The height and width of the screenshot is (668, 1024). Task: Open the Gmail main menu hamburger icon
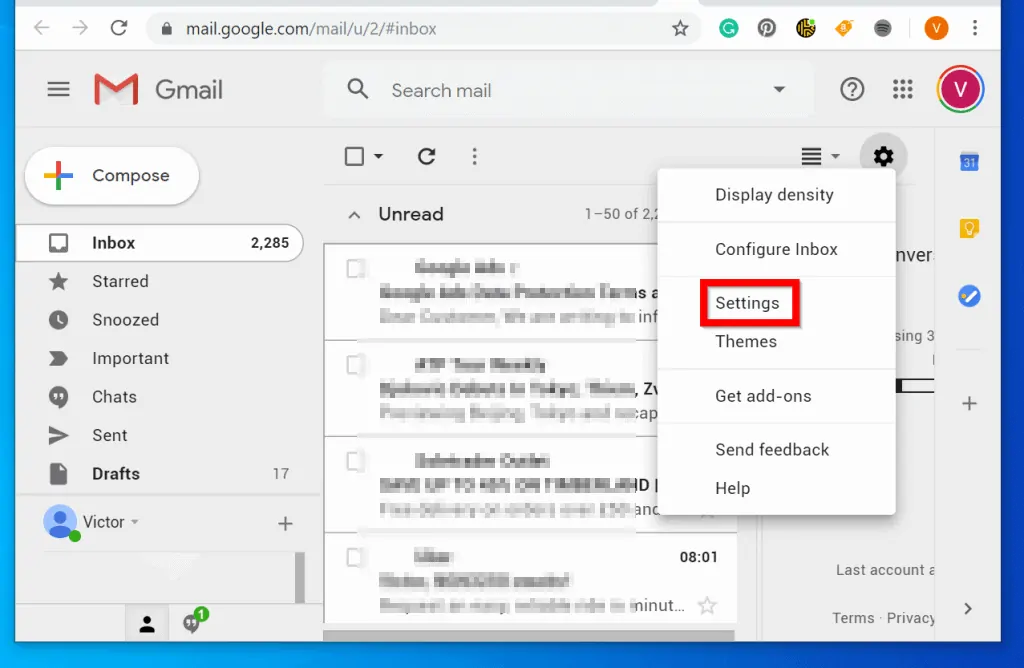(x=59, y=90)
